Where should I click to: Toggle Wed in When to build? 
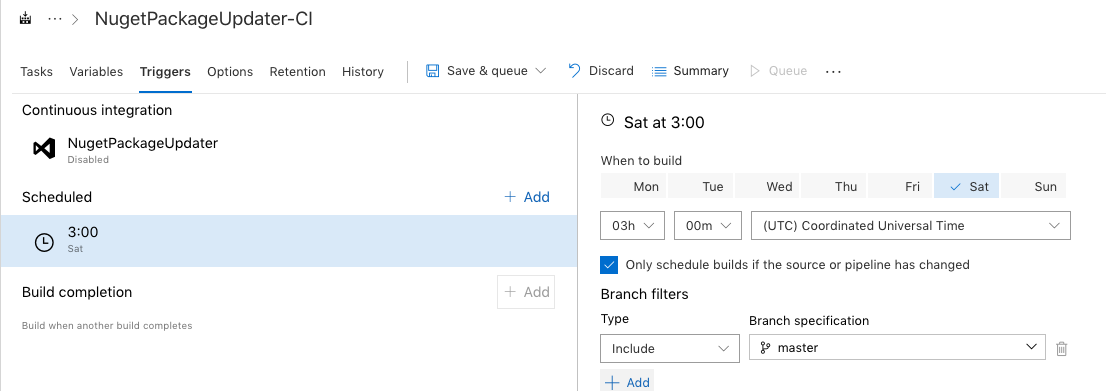tap(767, 186)
